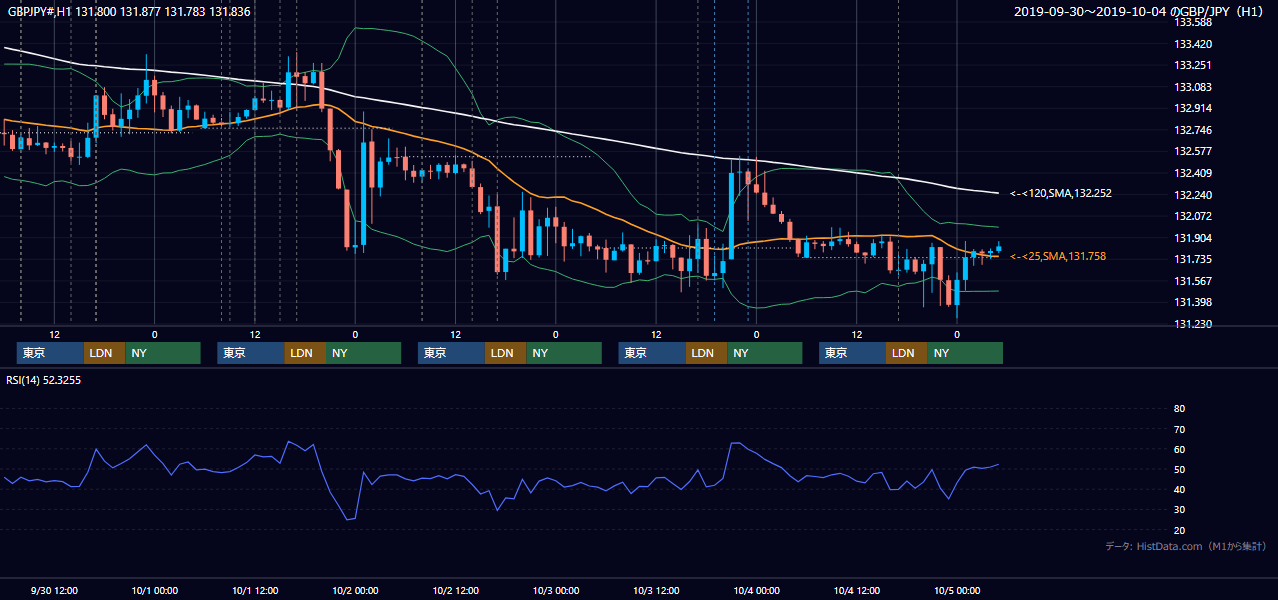The height and width of the screenshot is (600, 1278).
Task: Click the orange 25,SMA,131.758 label
Action: pos(1058,256)
